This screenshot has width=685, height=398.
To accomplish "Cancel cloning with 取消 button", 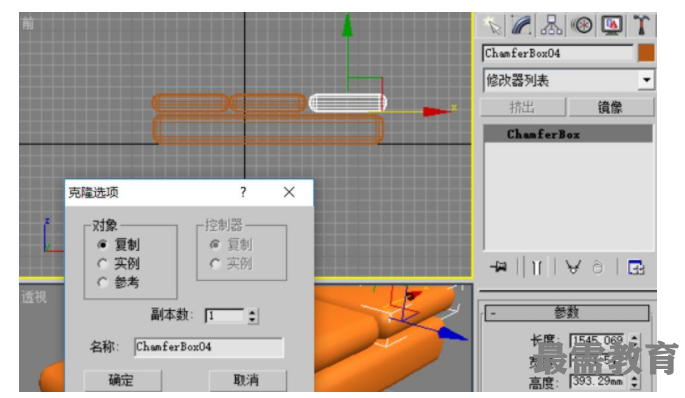I will 248,381.
